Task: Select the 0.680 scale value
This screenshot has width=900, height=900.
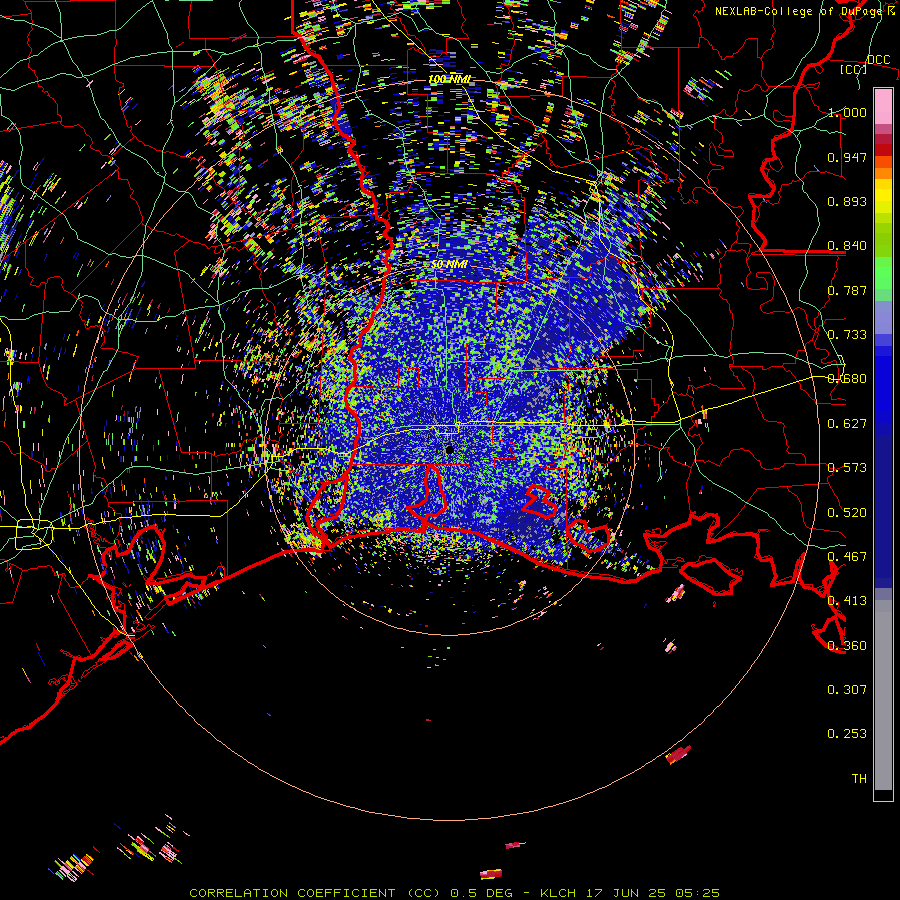Action: pyautogui.click(x=847, y=379)
